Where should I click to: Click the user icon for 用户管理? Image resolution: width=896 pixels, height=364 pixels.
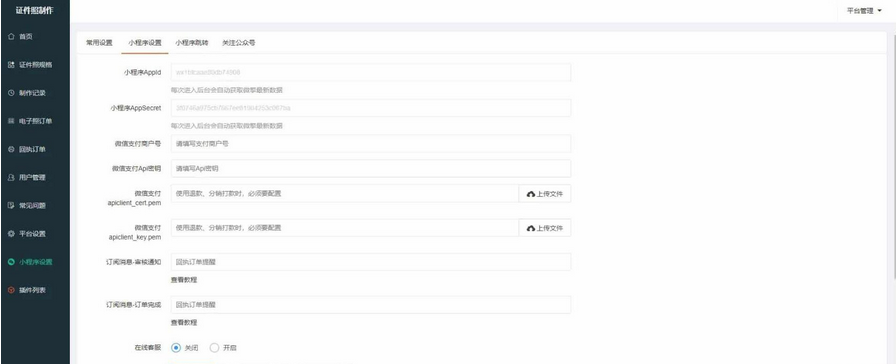11,177
